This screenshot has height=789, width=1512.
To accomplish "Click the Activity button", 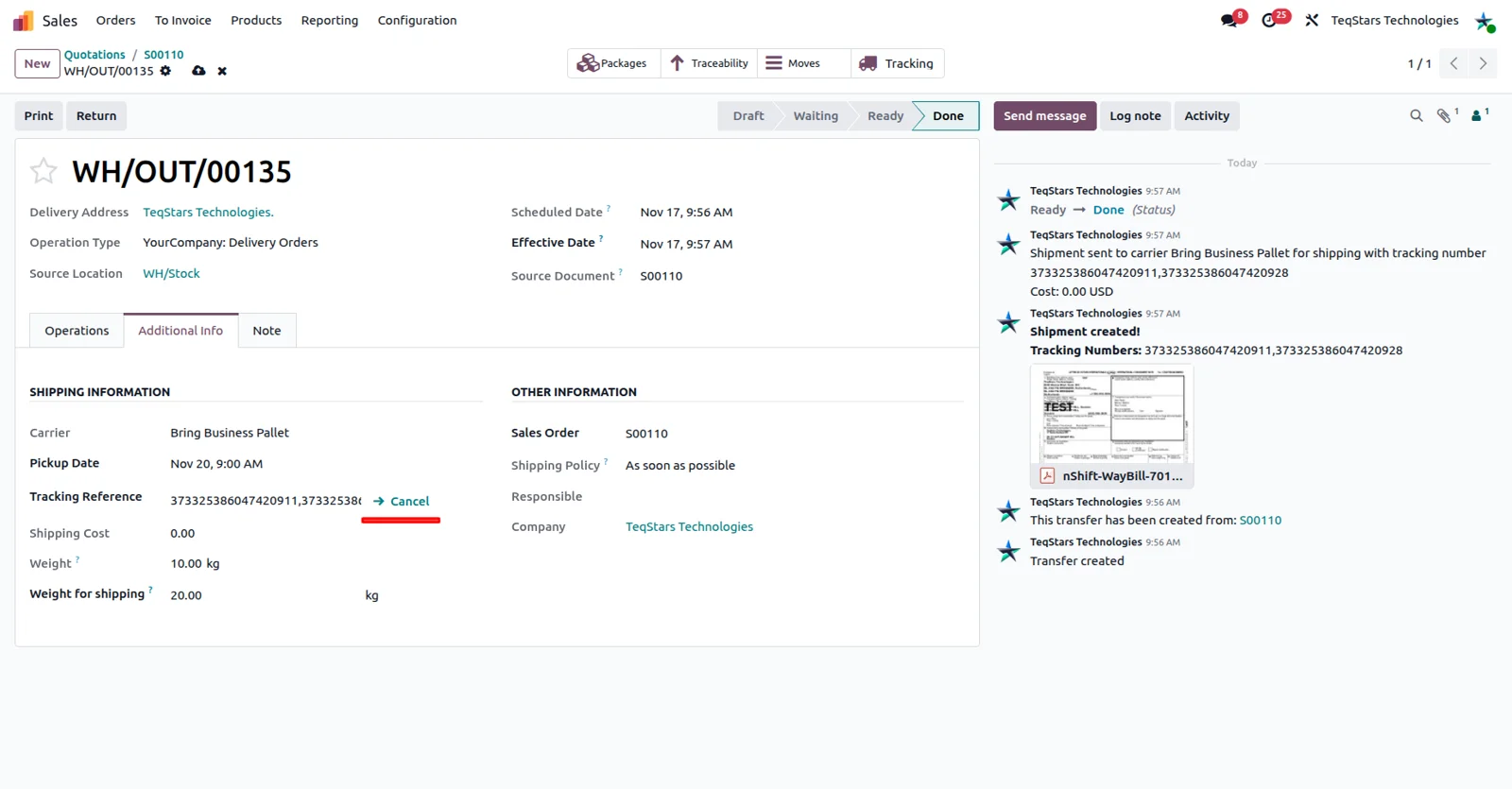I will pos(1207,115).
